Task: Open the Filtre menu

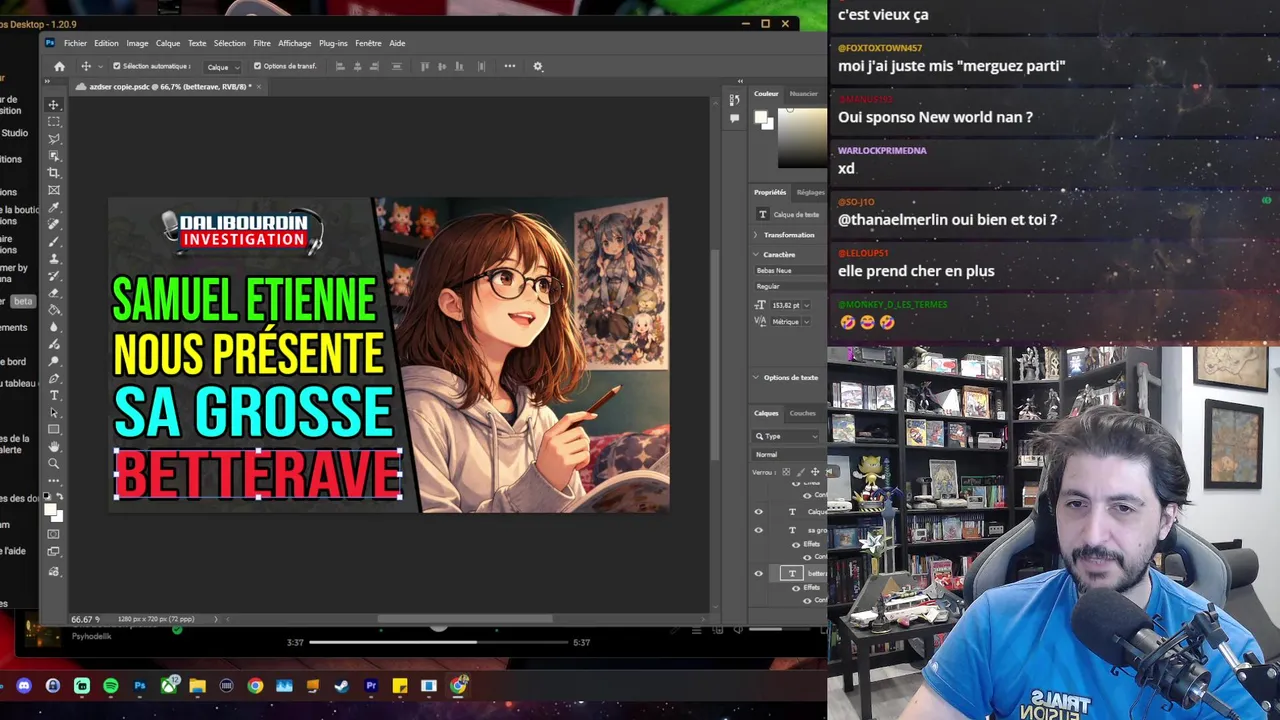Action: point(262,43)
